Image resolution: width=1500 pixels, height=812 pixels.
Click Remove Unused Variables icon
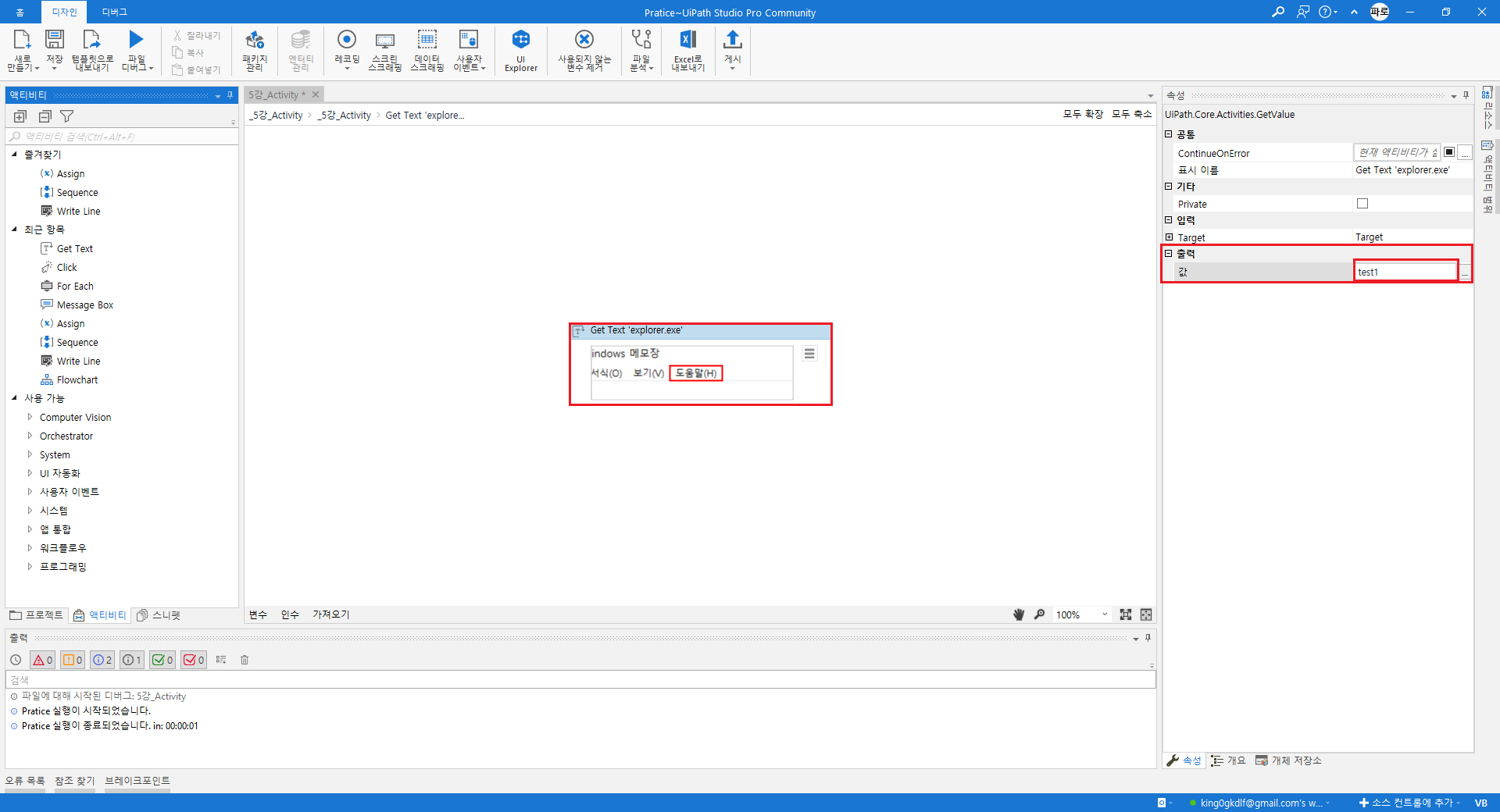pyautogui.click(x=584, y=39)
